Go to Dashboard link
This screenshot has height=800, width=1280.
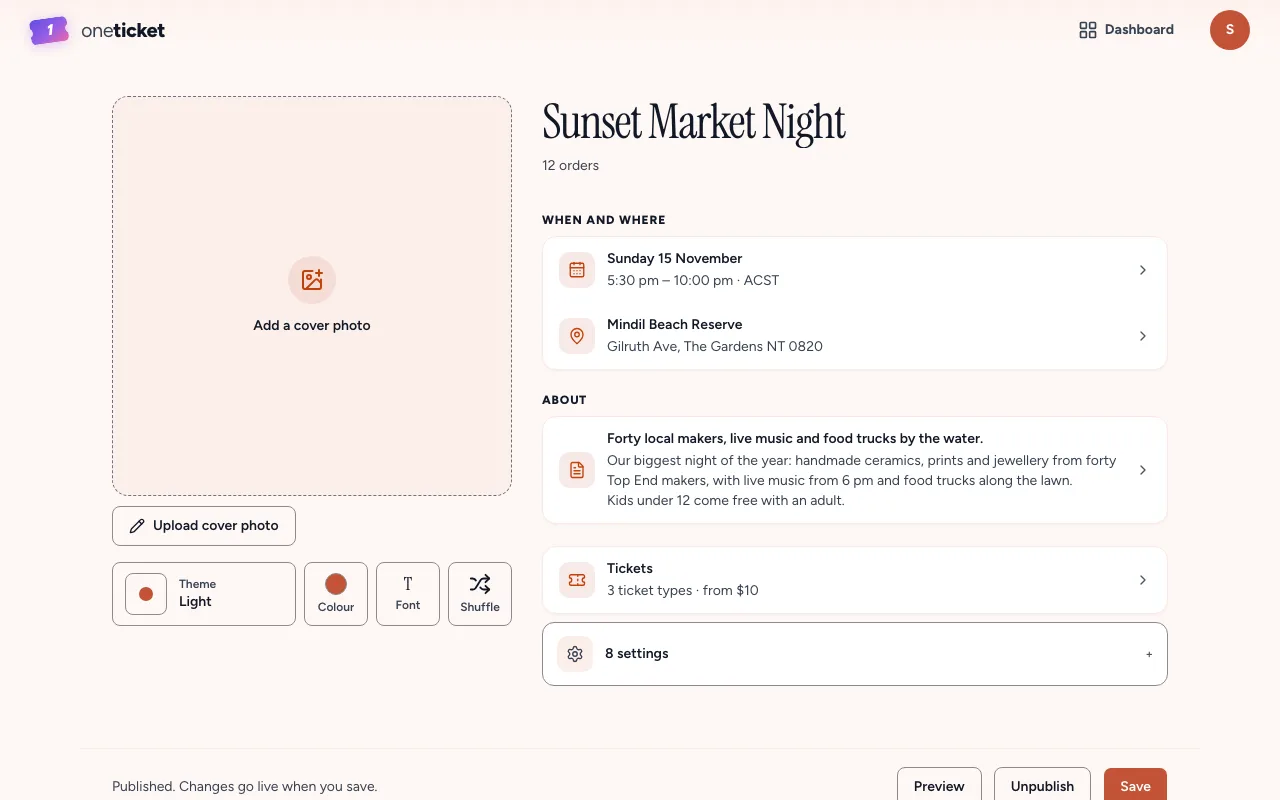(x=1127, y=30)
